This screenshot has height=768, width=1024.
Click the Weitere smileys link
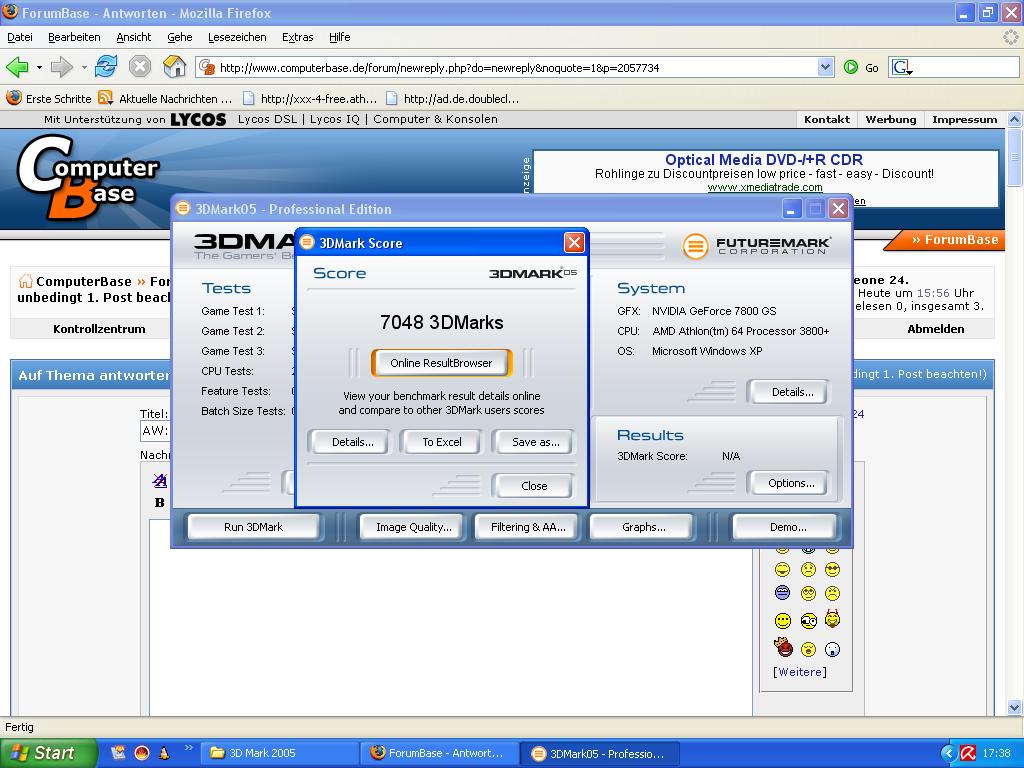799,672
